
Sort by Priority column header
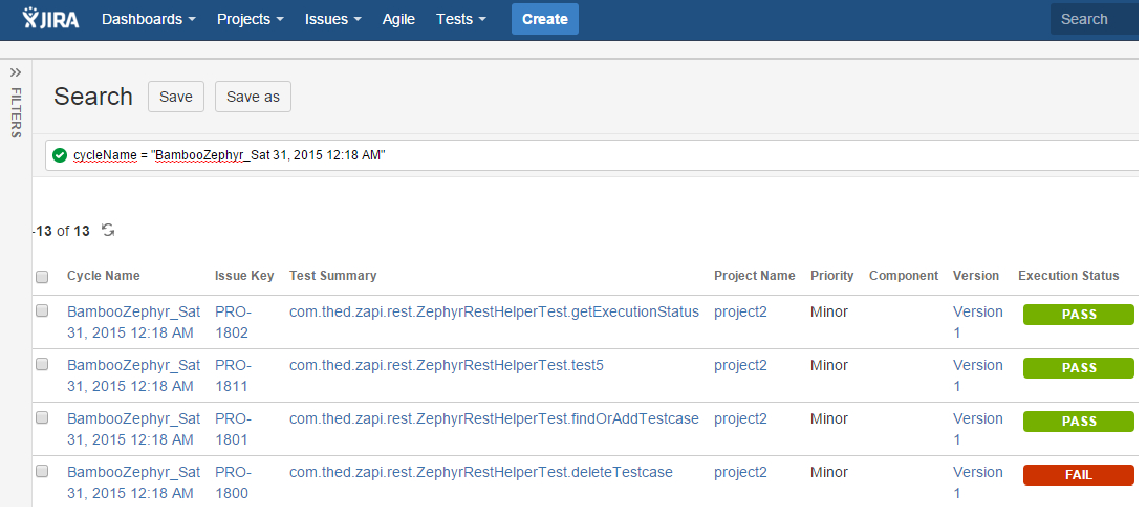[x=832, y=275]
